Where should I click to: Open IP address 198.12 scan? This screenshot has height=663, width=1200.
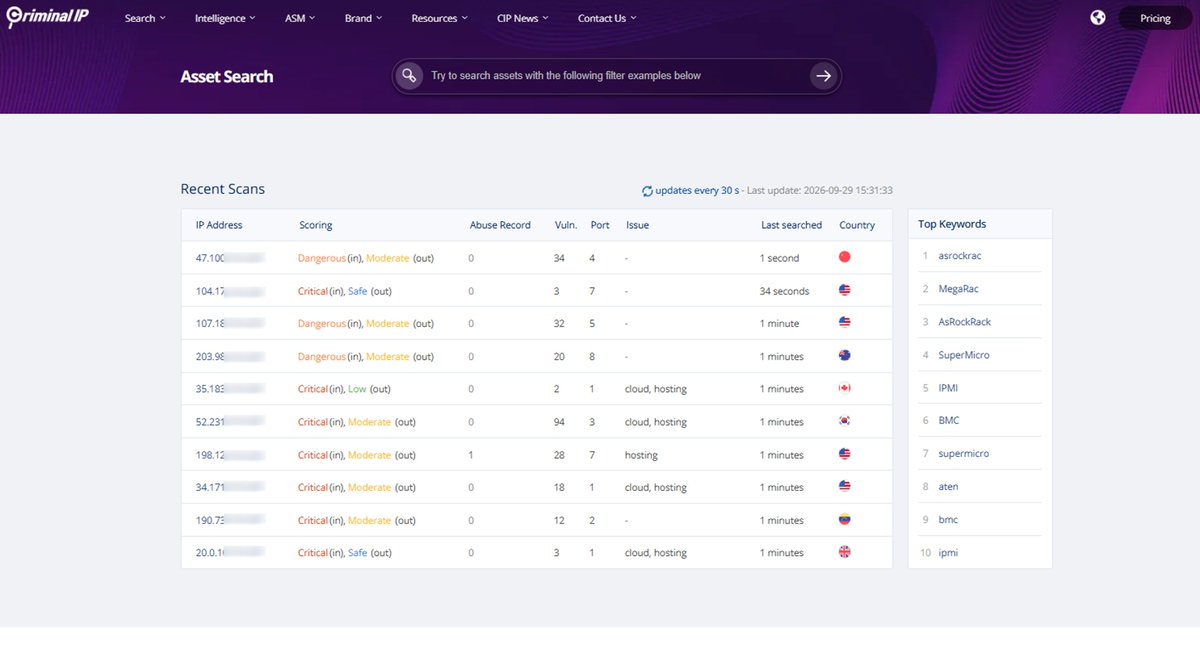(x=229, y=455)
